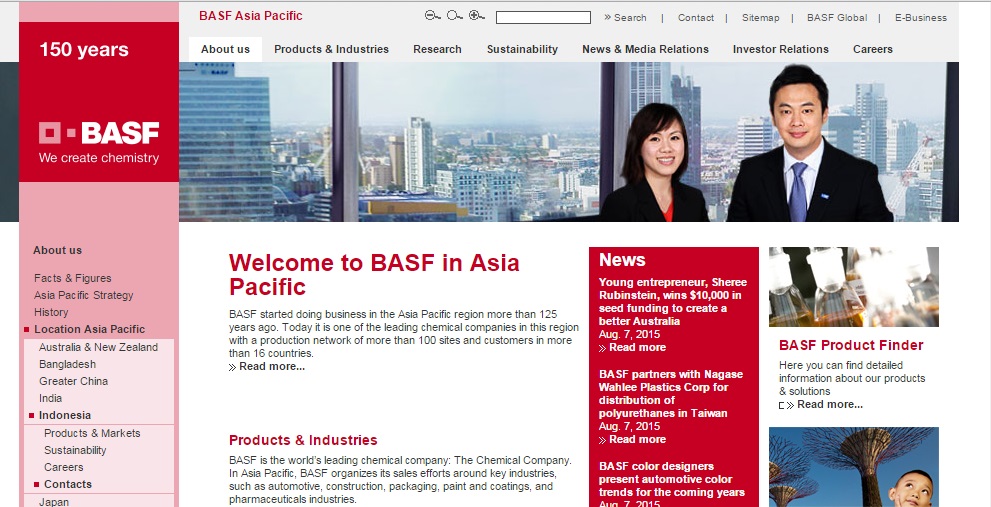Select Australia & New Zealand location
The image size is (991, 507).
point(98,347)
